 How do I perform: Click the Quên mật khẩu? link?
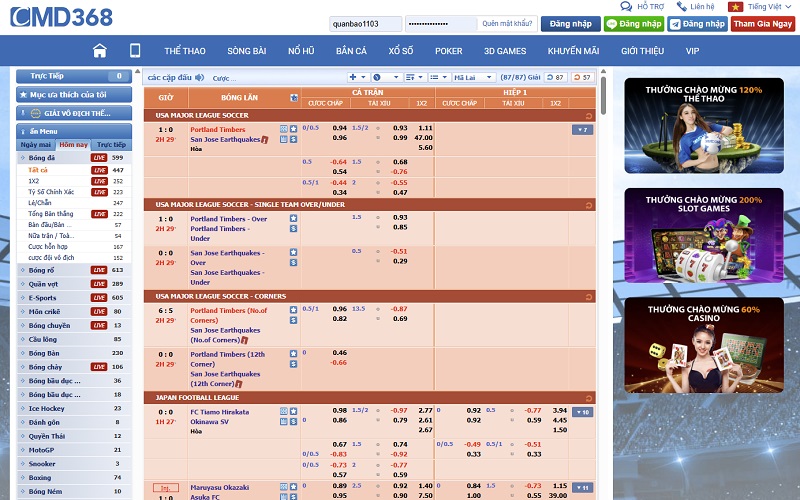pos(507,23)
